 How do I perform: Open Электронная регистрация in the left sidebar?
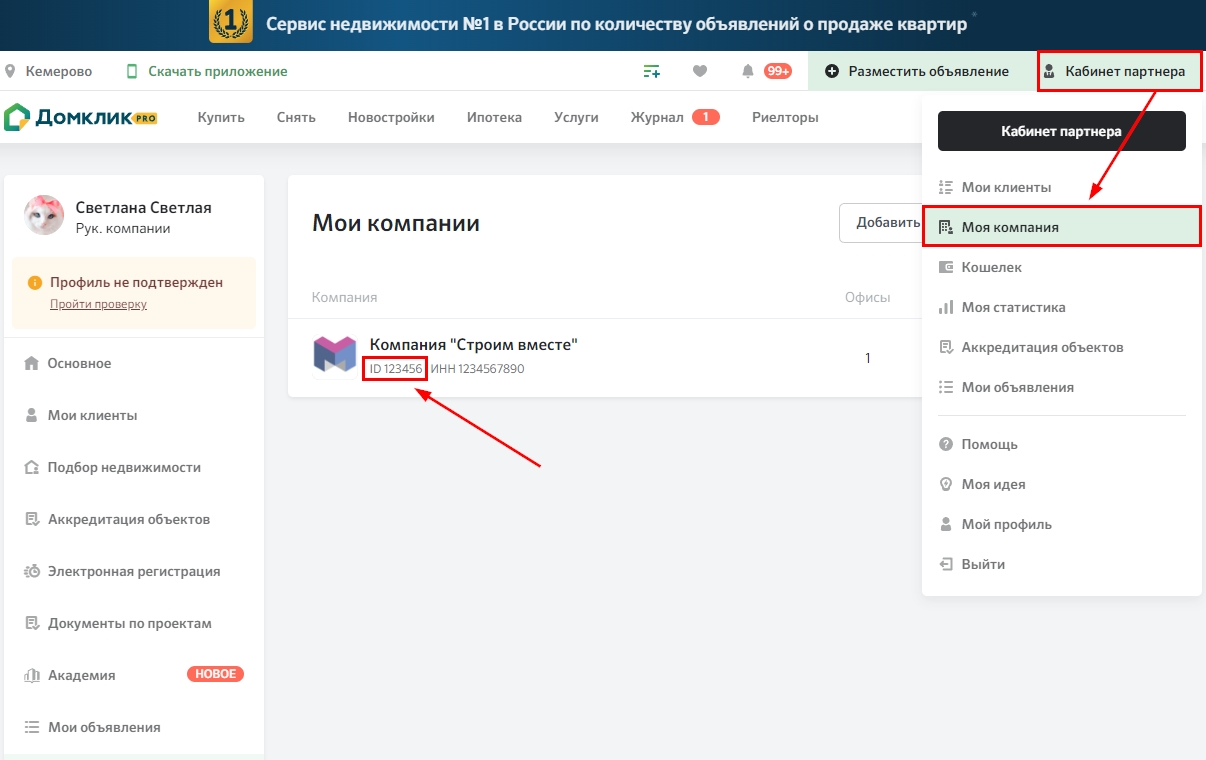pyautogui.click(x=134, y=571)
